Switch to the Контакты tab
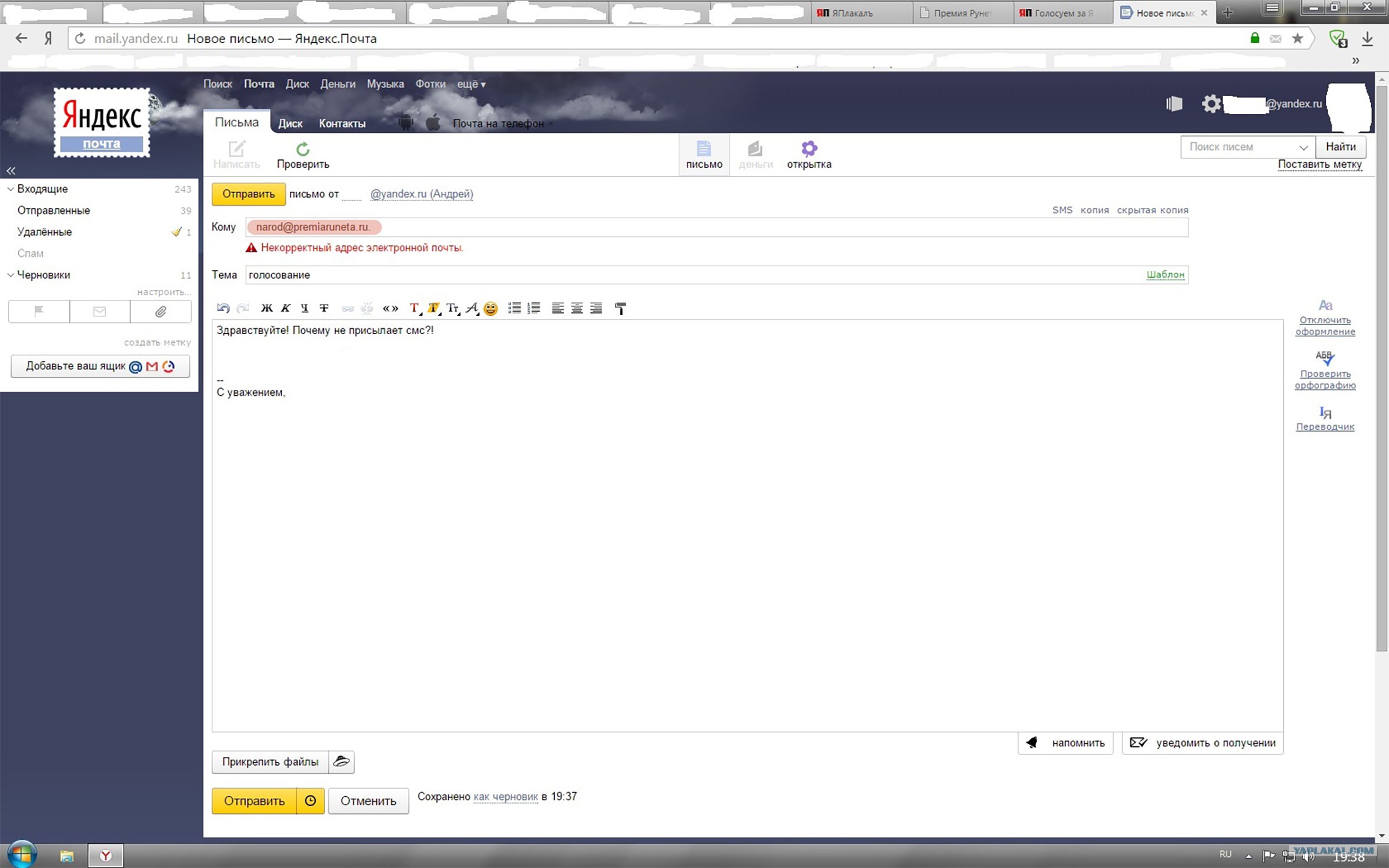The image size is (1389, 868). click(x=342, y=123)
